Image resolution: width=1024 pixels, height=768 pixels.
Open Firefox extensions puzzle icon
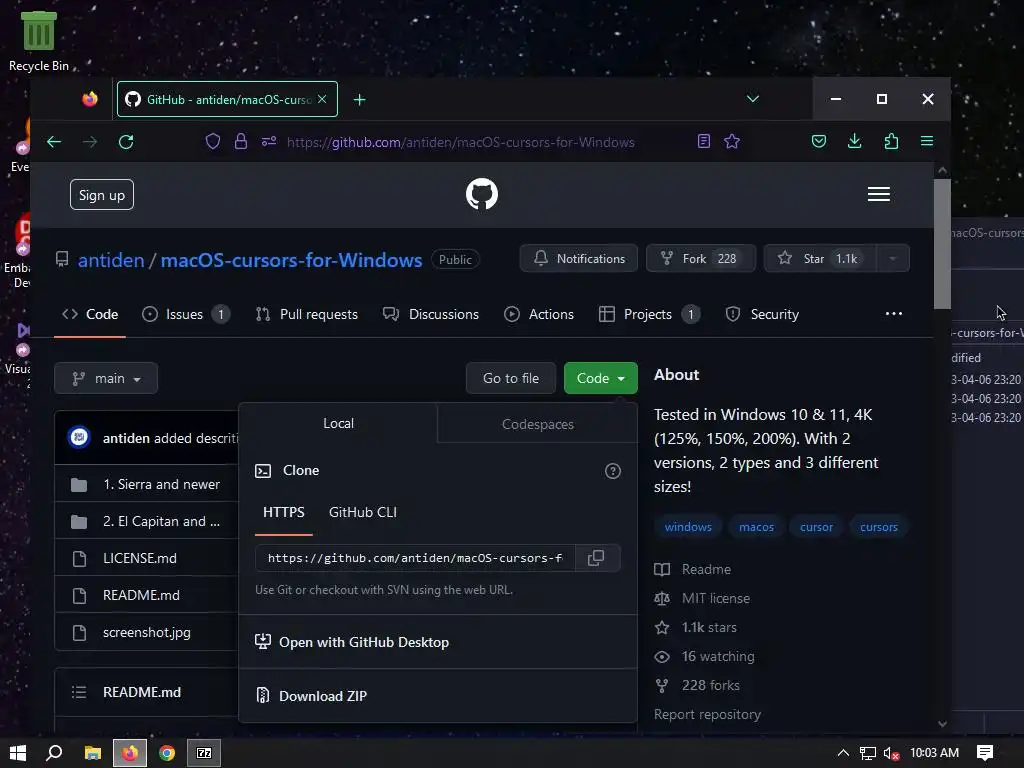pyautogui.click(x=891, y=142)
